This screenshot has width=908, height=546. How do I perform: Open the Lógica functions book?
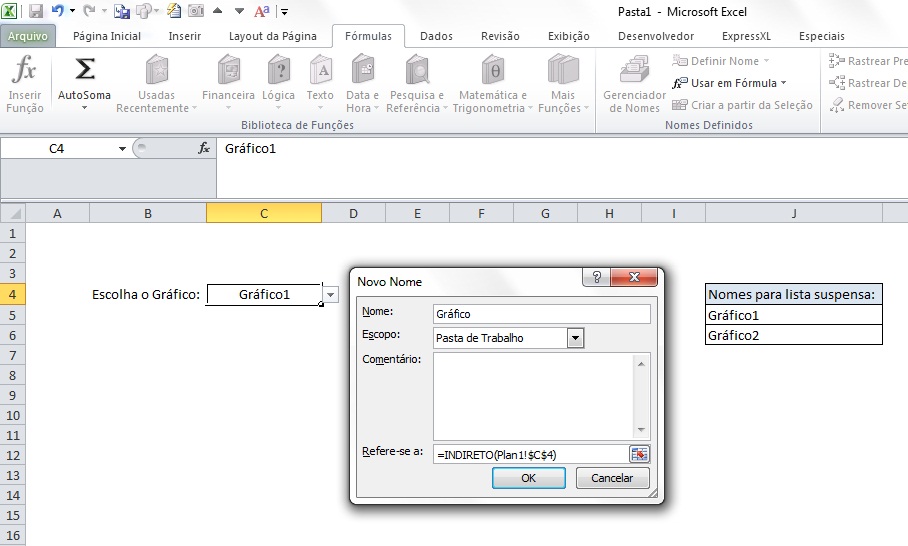tap(279, 69)
